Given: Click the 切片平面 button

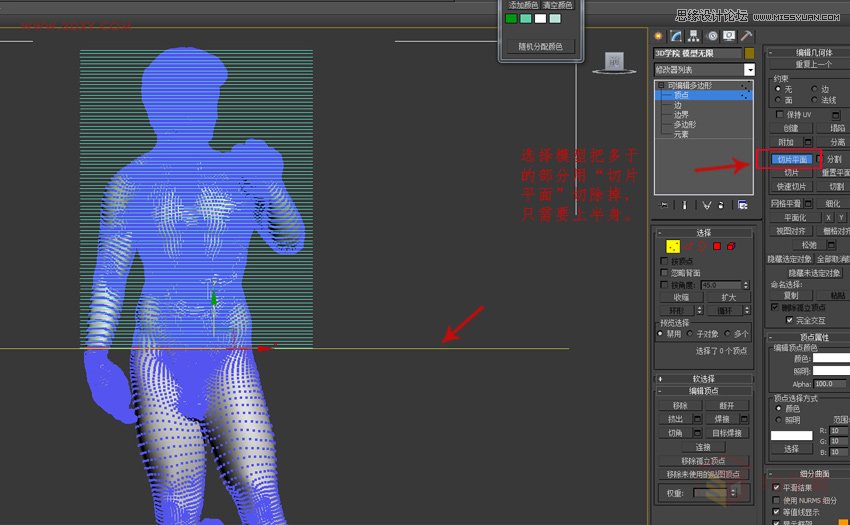Looking at the screenshot, I should 792,159.
